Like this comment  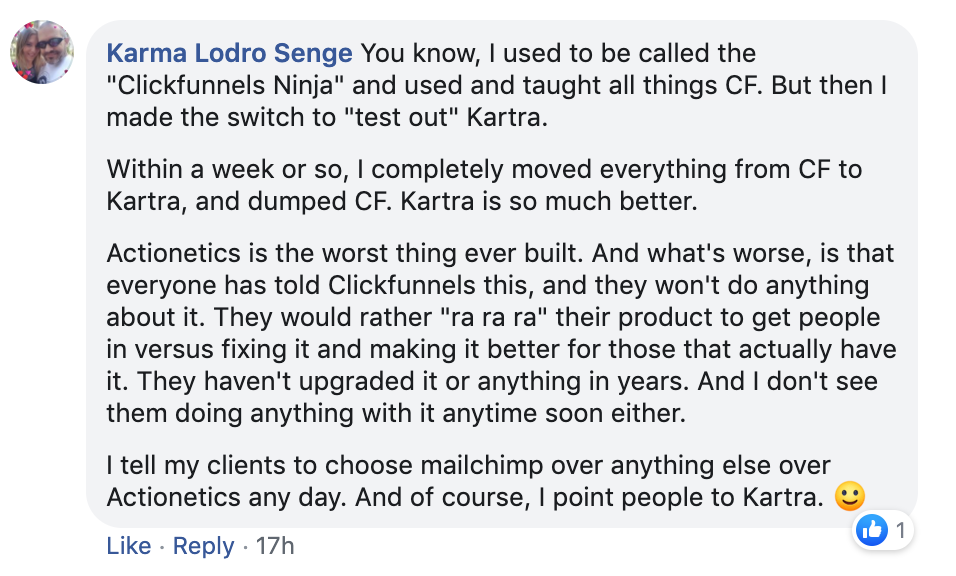(x=128, y=546)
